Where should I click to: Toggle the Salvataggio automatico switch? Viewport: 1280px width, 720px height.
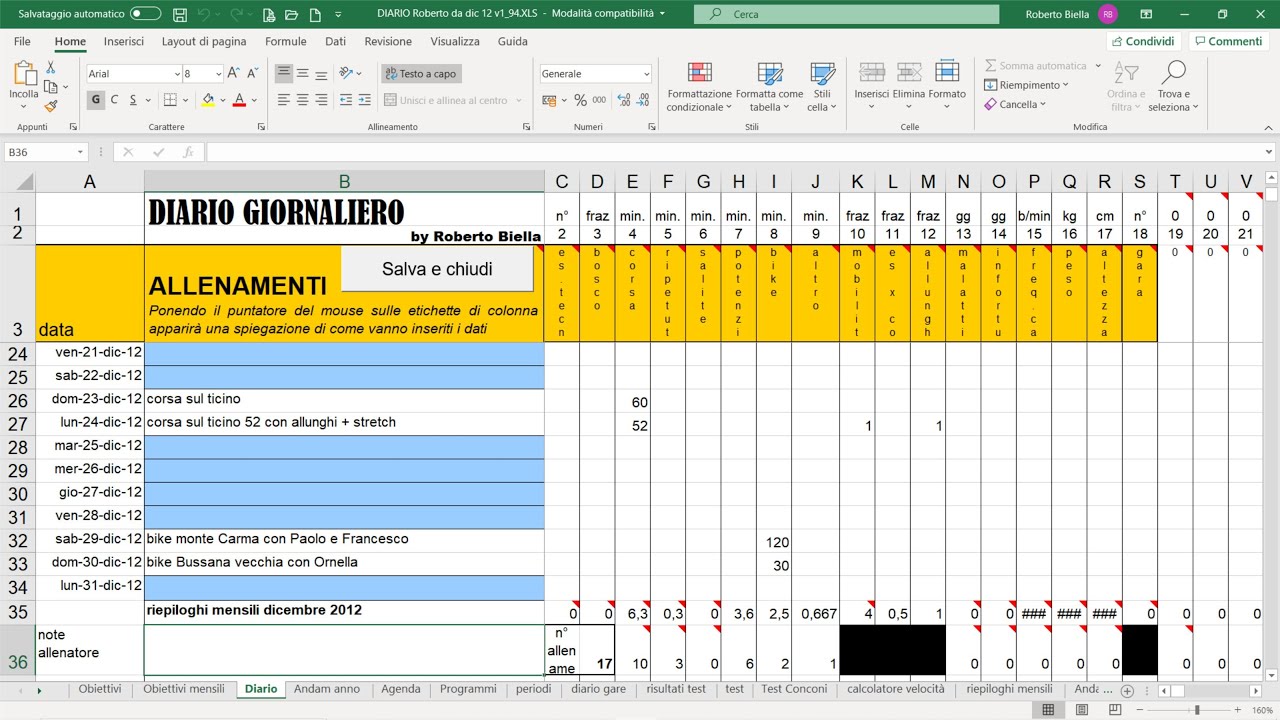click(x=146, y=14)
